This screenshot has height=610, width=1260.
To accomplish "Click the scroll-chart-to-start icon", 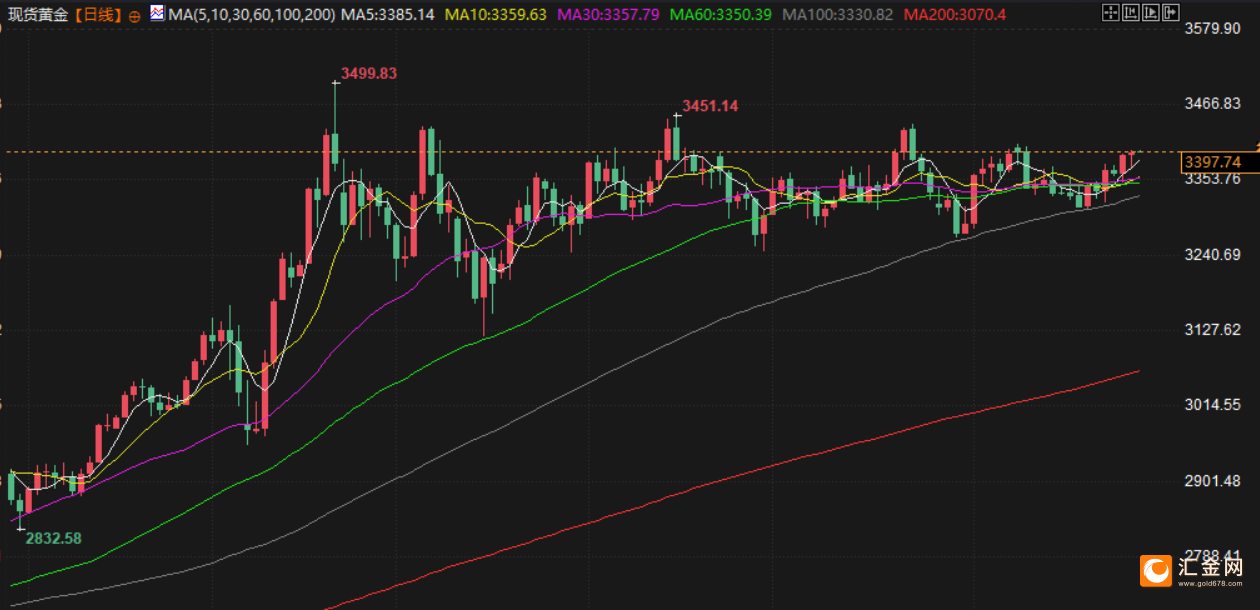I will pyautogui.click(x=1131, y=12).
